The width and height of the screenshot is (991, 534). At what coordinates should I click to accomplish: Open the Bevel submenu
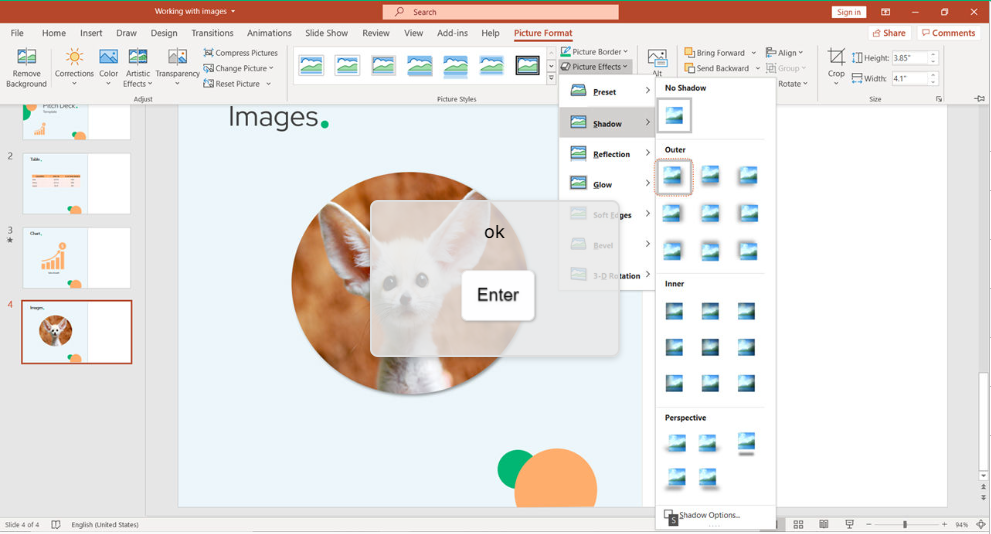tap(607, 245)
